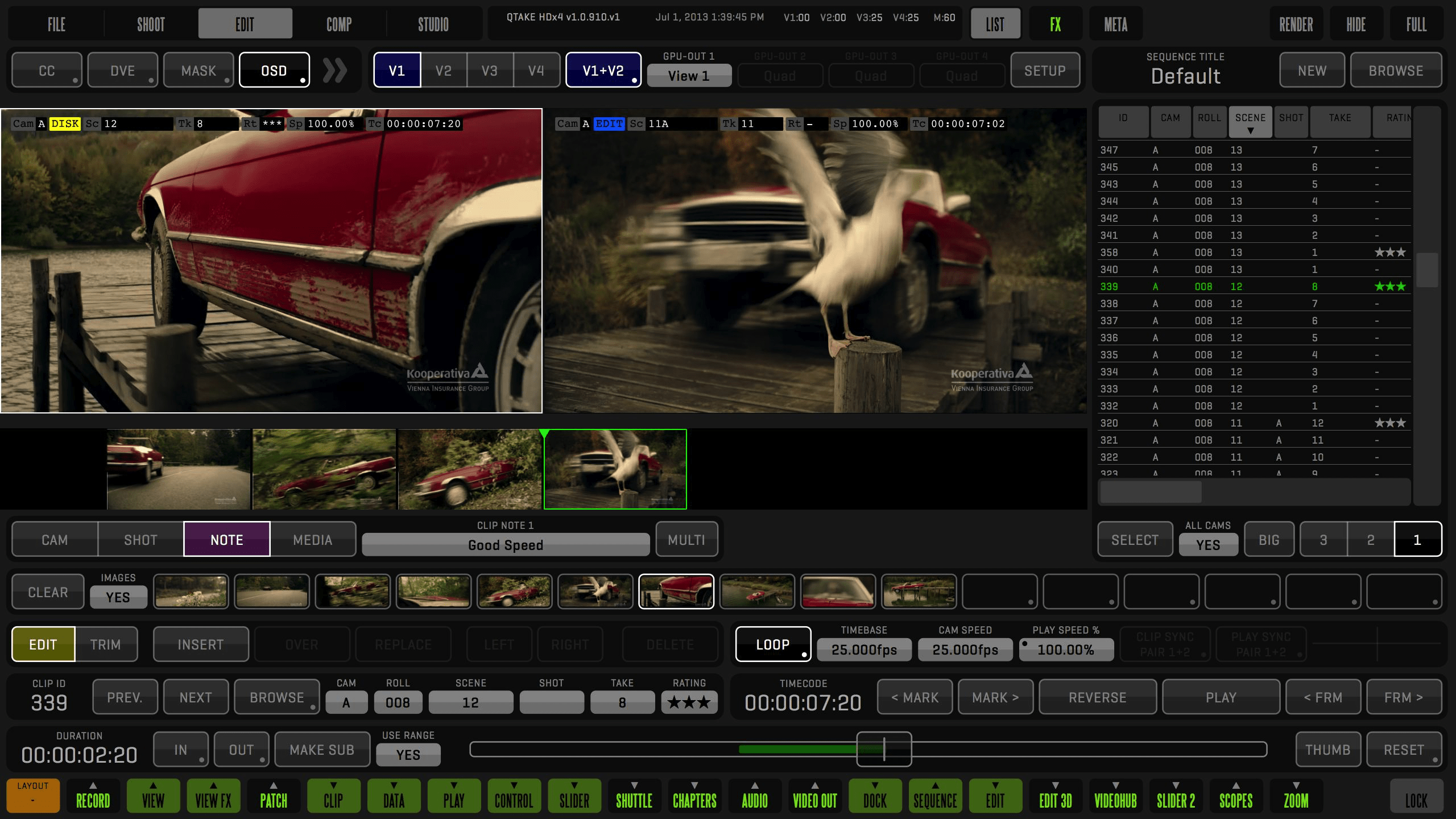Screen dimensions: 1456x819
Task: Open the CHAPTERS layout panel
Action: [x=694, y=796]
